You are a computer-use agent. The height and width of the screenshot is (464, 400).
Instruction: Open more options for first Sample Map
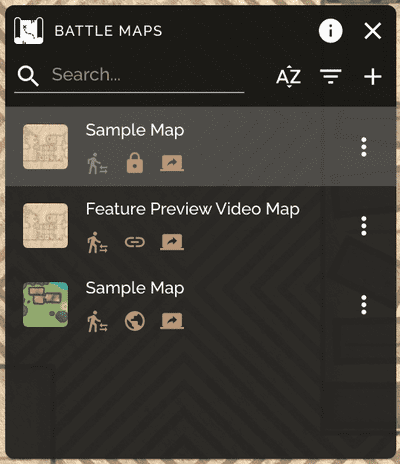click(364, 147)
